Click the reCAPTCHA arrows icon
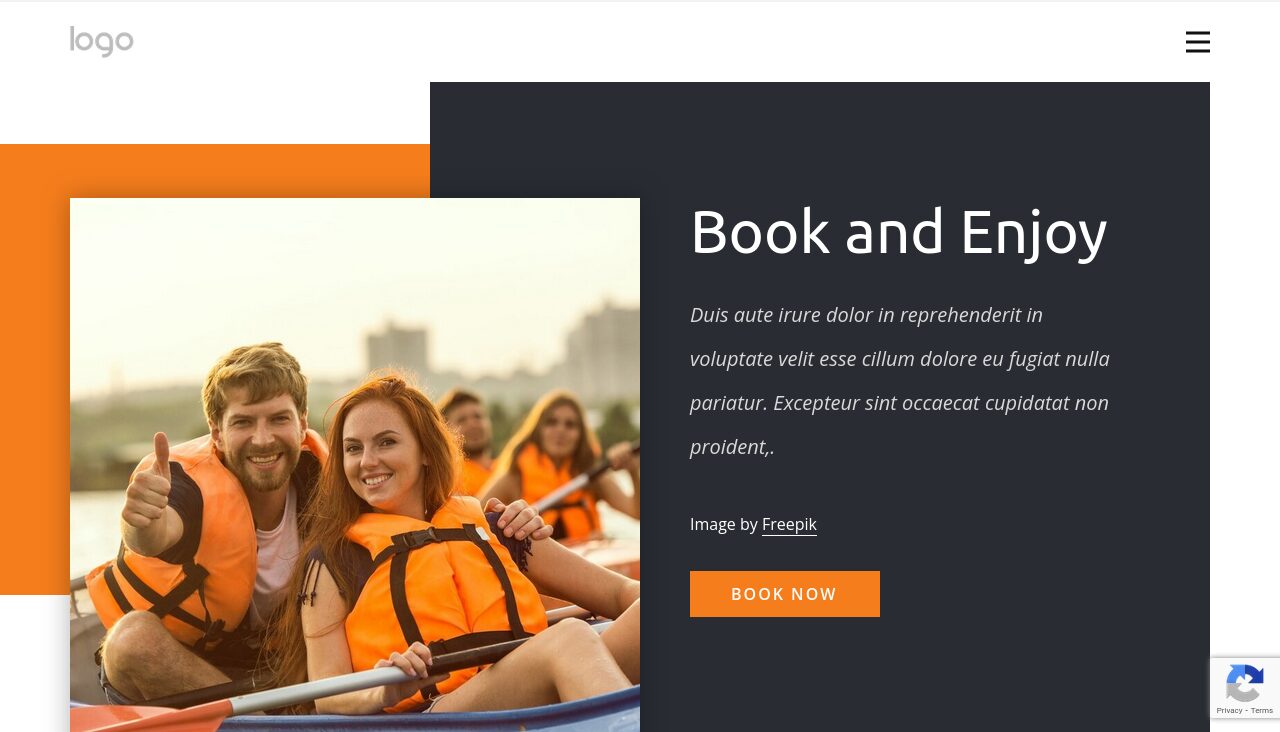 coord(1245,686)
